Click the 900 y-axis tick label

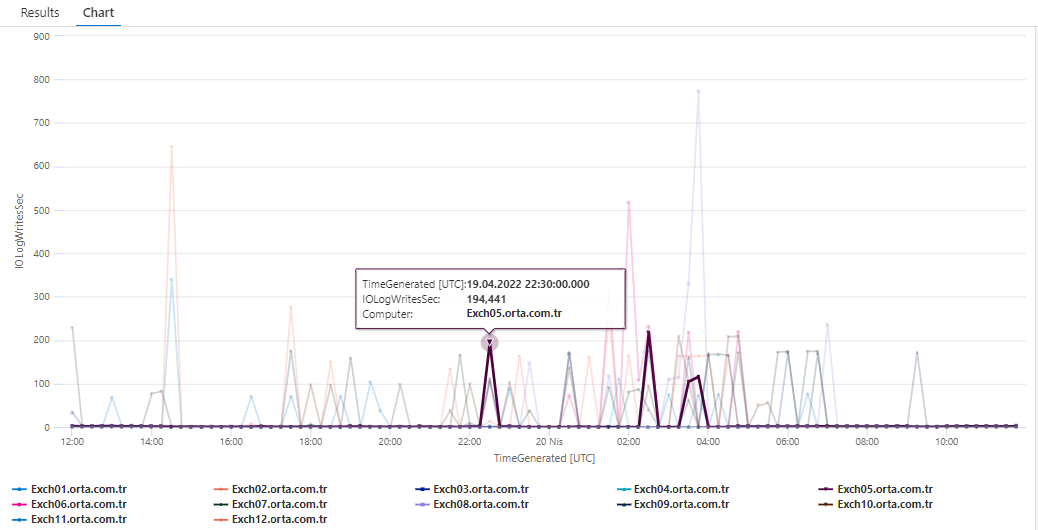pos(41,36)
